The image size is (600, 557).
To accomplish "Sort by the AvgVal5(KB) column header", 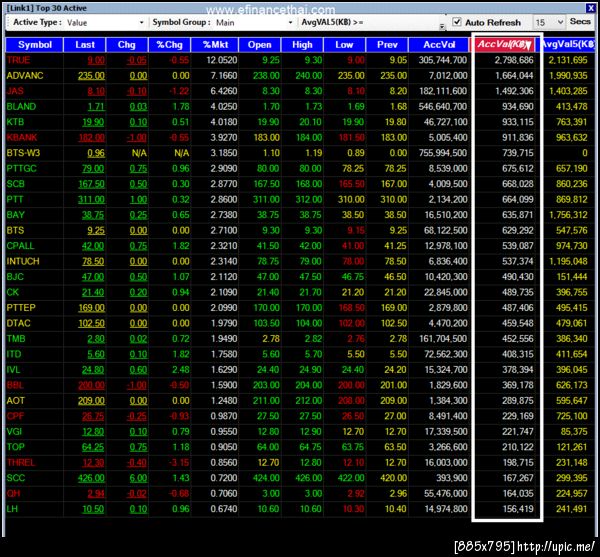I will [x=567, y=45].
